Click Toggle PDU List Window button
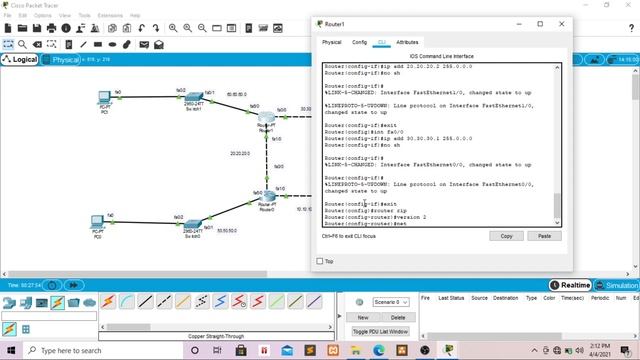Image resolution: width=640 pixels, height=360 pixels. pyautogui.click(x=380, y=331)
